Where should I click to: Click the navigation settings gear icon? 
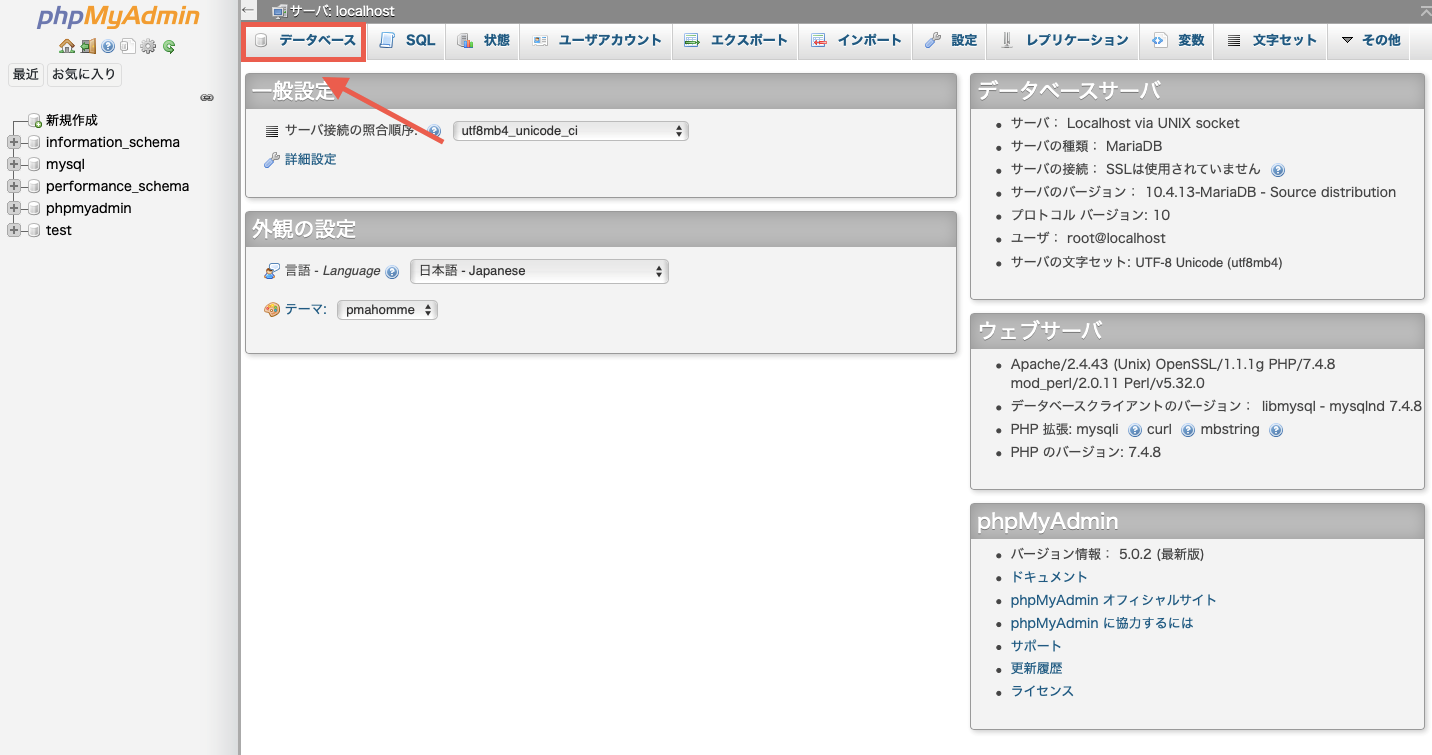[x=148, y=46]
